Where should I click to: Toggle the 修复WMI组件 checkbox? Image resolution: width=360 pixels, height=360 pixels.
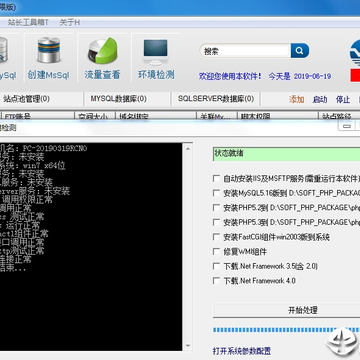pos(216,251)
